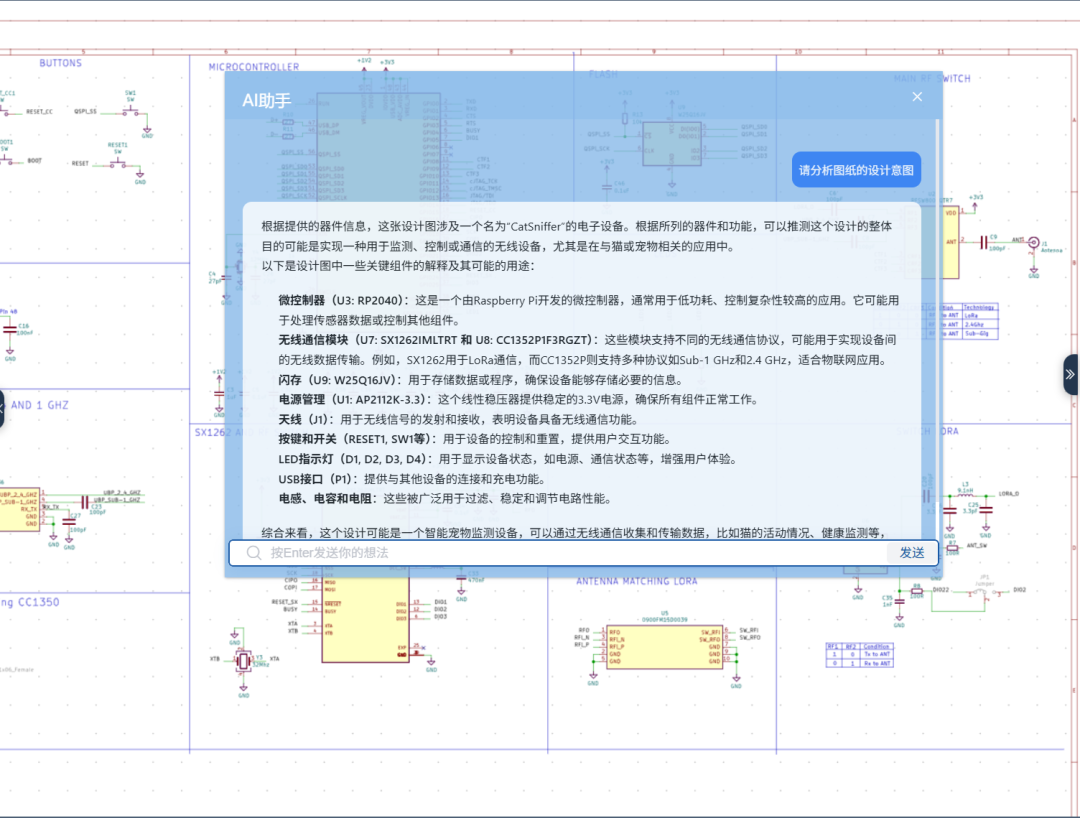Click the LED指示灯 (D1, D2, D3, D4) heading
Screen dimensions: 1080x818
pos(355,459)
